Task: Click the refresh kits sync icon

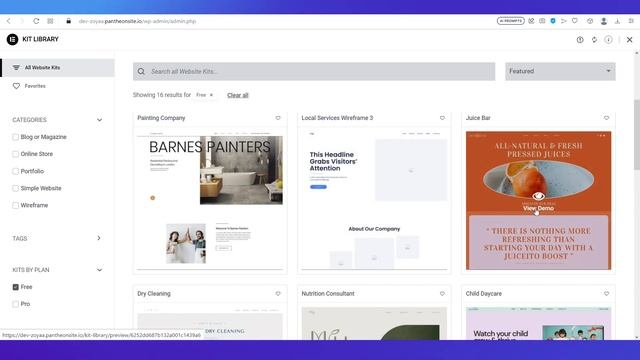Action: pyautogui.click(x=594, y=40)
